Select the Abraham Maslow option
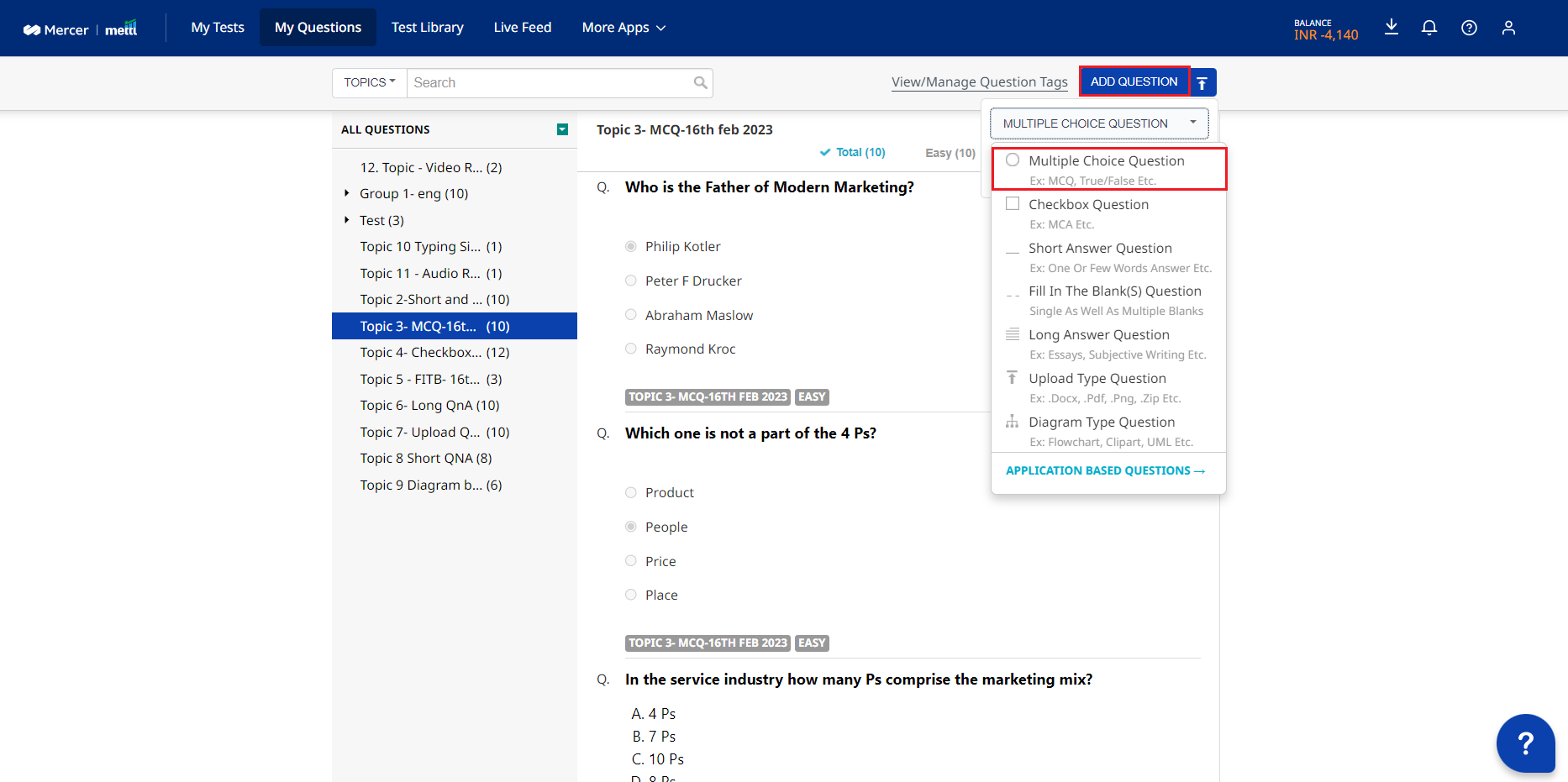The width and height of the screenshot is (1568, 782). pyautogui.click(x=631, y=315)
